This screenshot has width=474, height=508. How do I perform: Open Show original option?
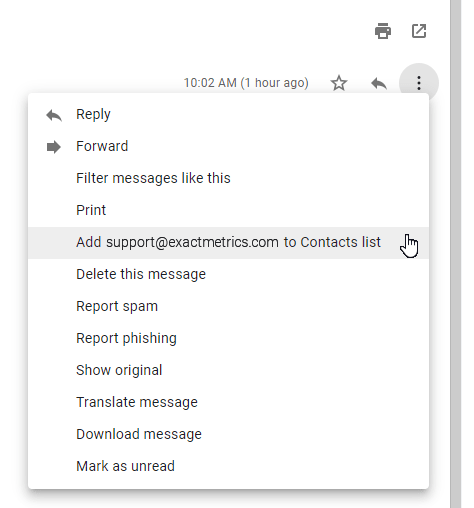point(228,370)
